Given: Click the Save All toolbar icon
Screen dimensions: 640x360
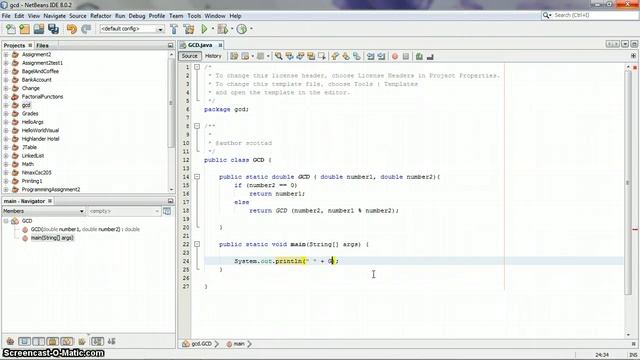Looking at the screenshot, I should (53, 29).
